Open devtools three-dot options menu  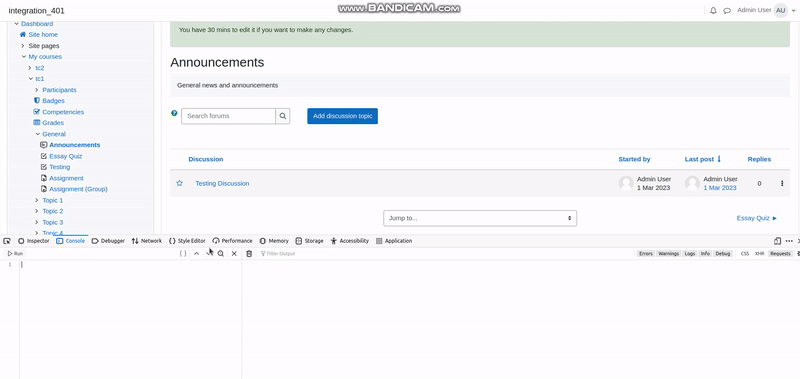click(789, 241)
